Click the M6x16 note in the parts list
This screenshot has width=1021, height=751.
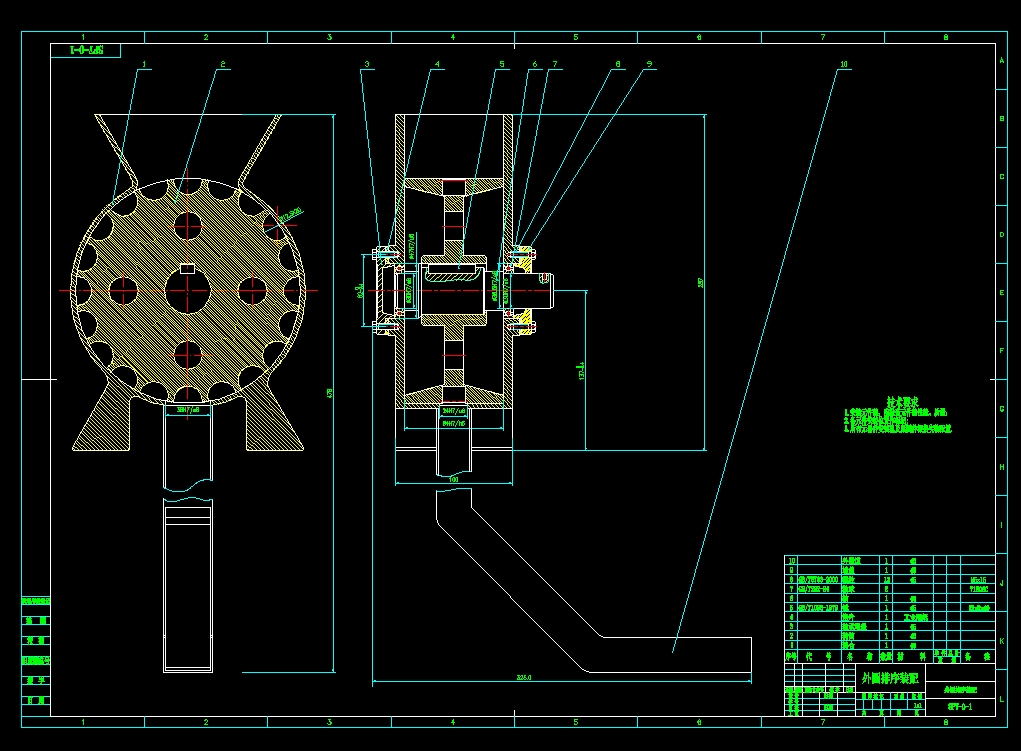[979, 580]
